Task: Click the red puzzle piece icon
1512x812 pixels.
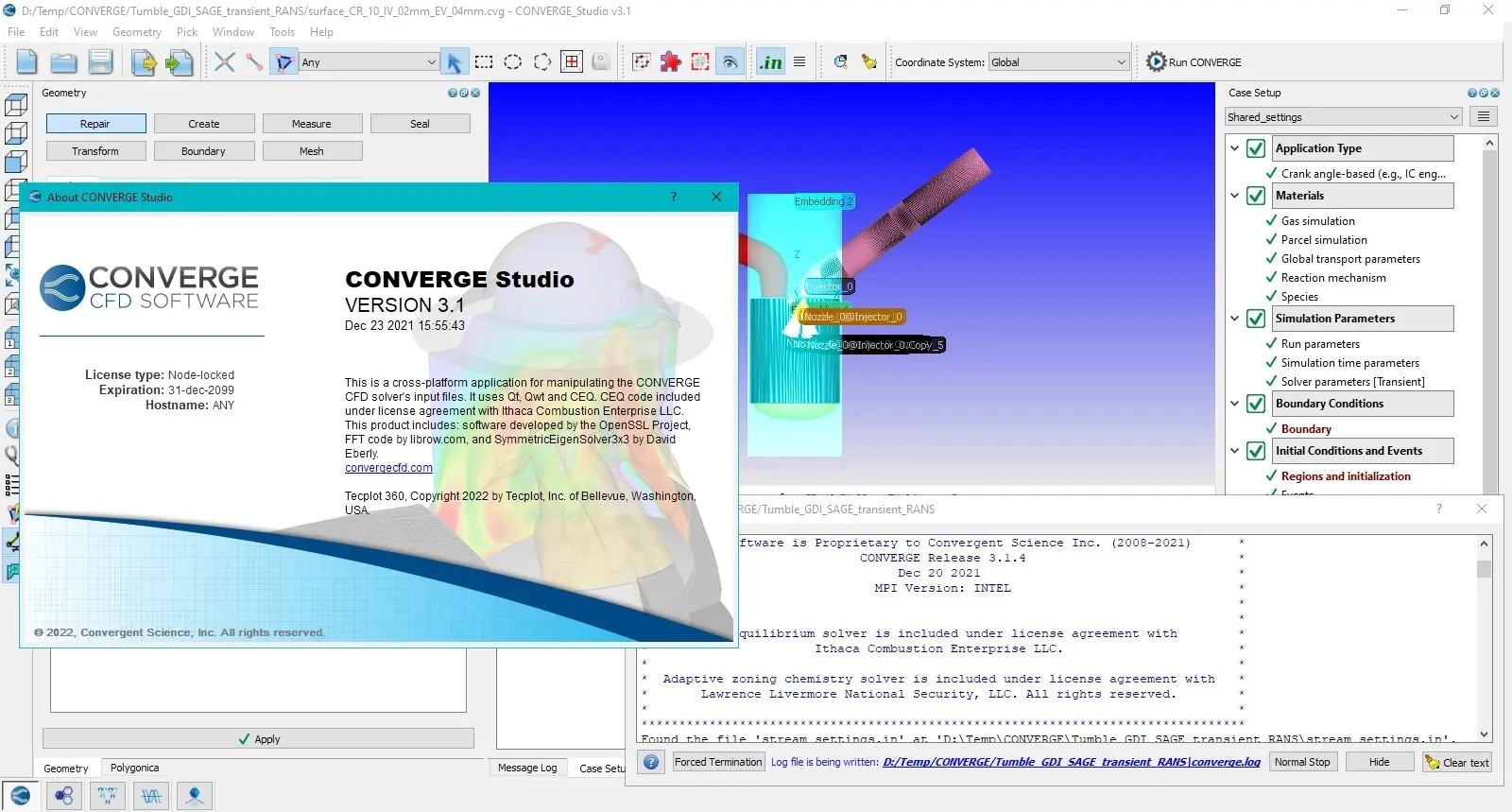Action: [x=670, y=62]
